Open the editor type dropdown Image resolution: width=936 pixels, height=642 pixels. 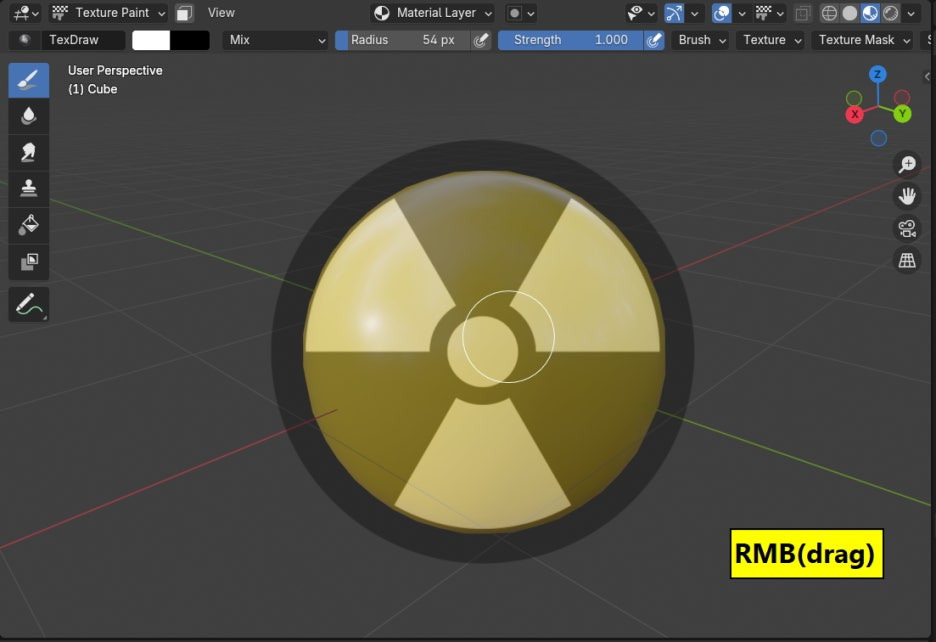(x=26, y=13)
